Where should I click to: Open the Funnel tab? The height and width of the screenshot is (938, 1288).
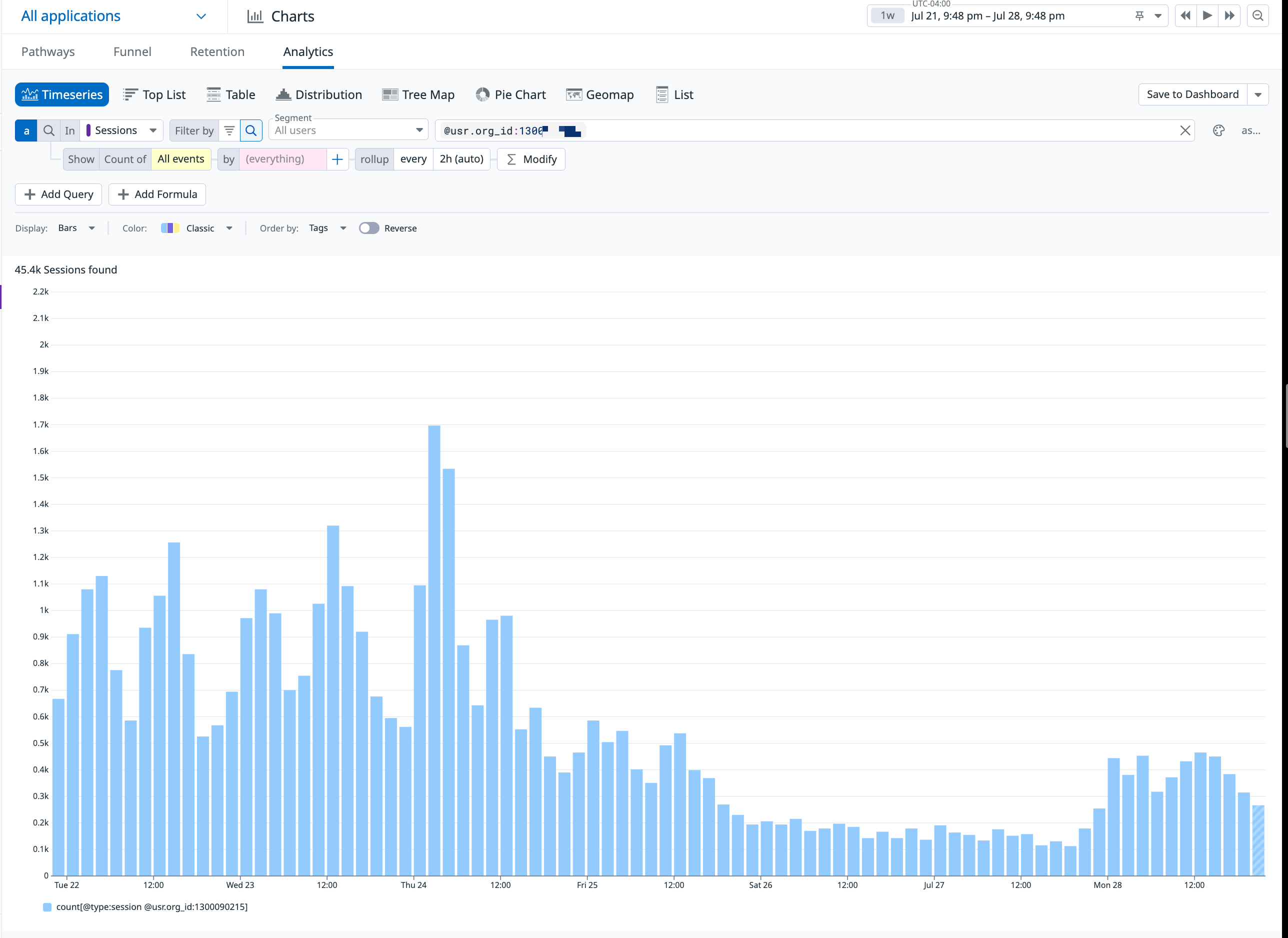click(x=132, y=51)
